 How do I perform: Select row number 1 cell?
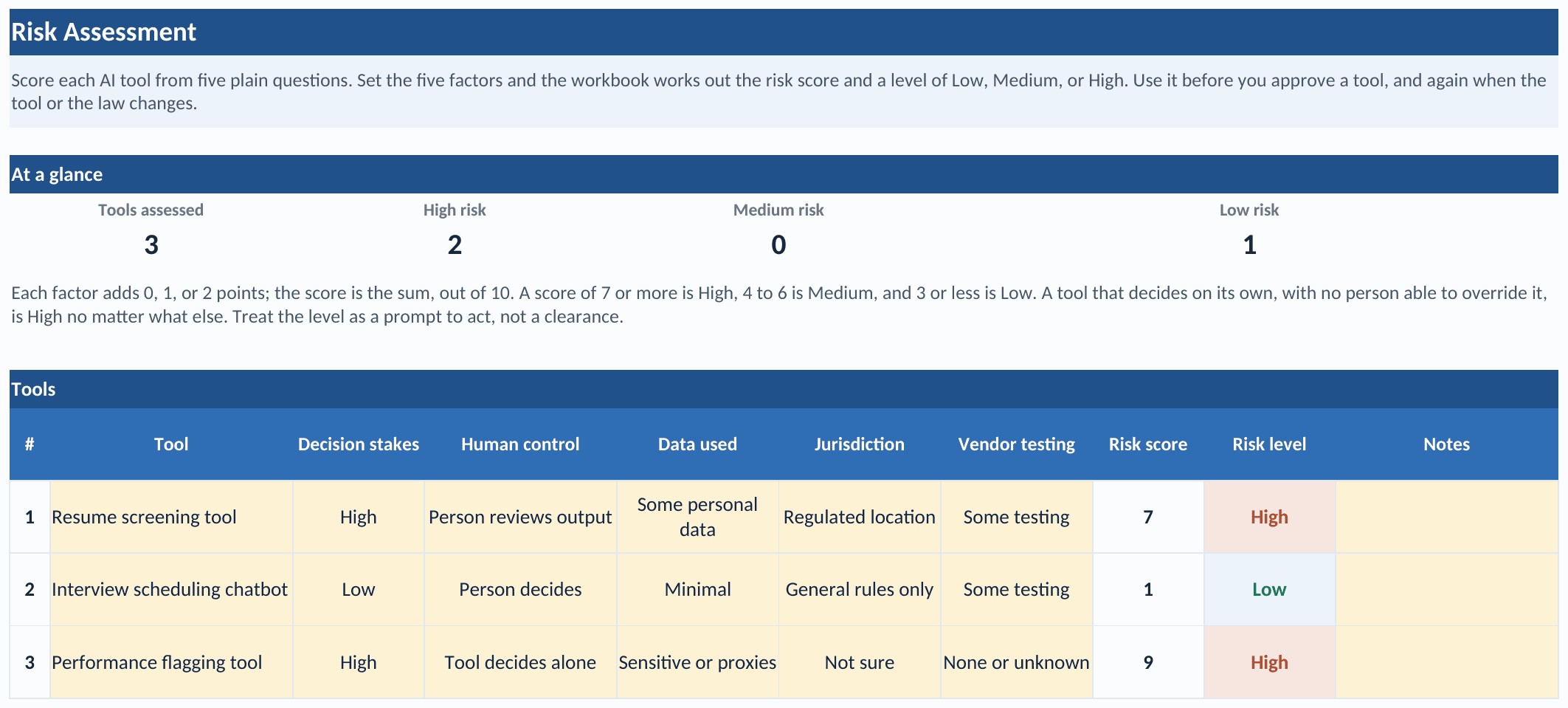[30, 517]
